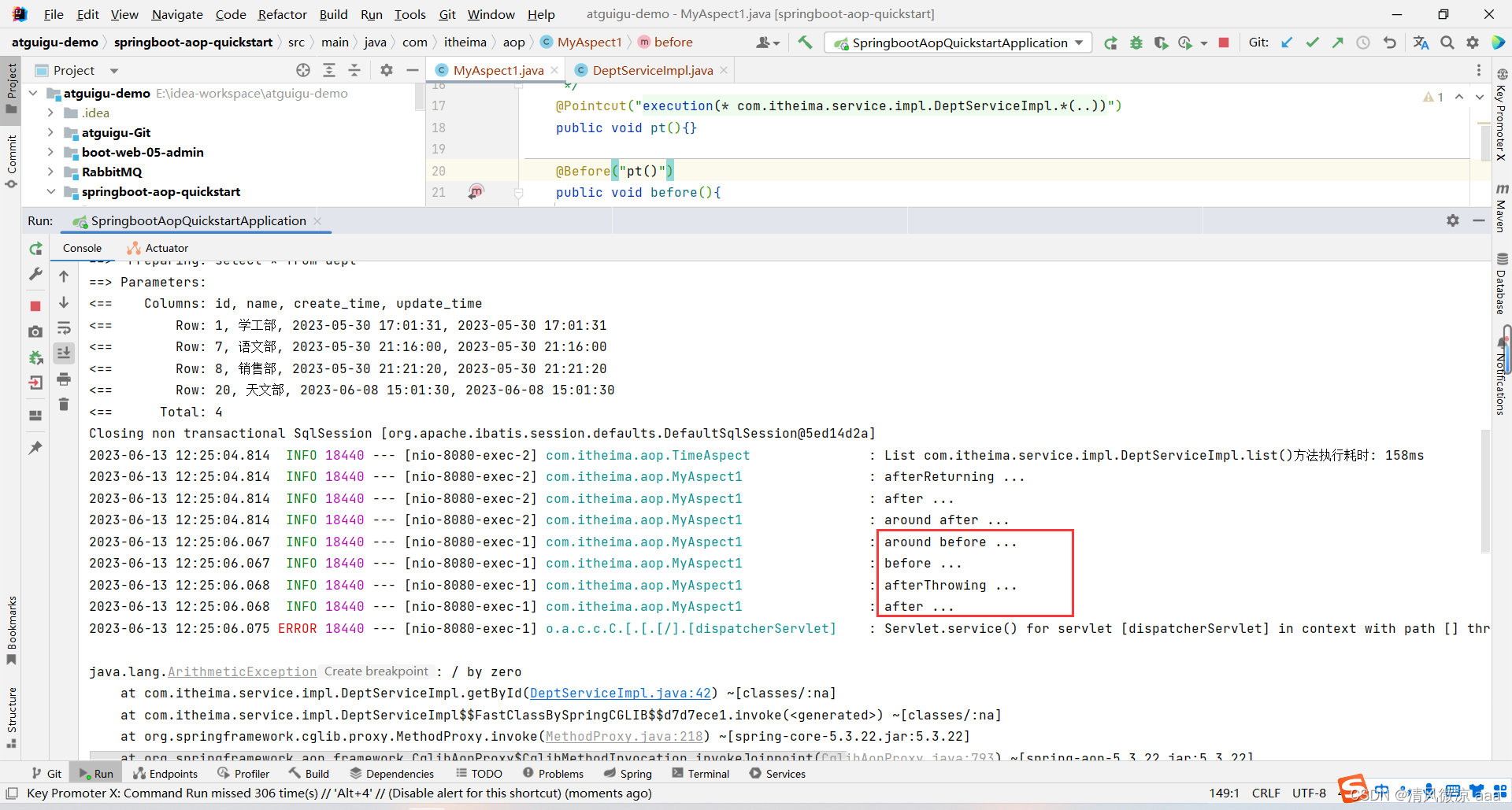Click the editor tabs more options icon

point(1479,70)
